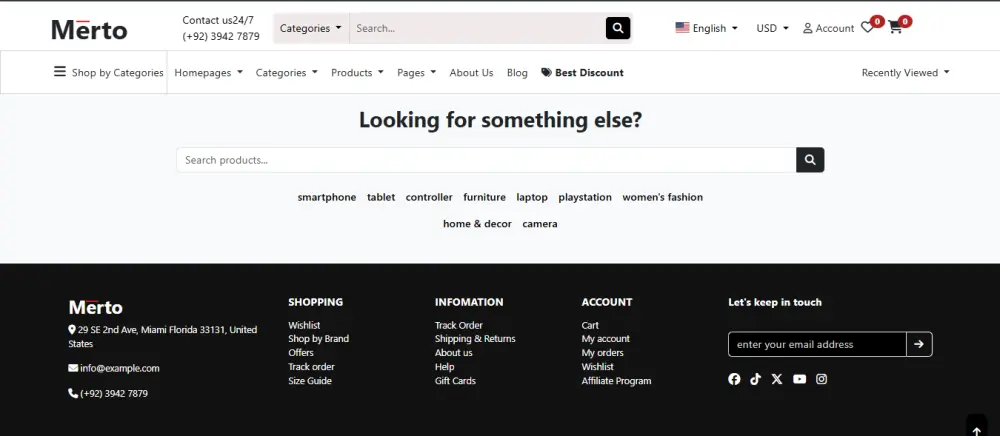Select the laptop keyword tag
1000x436 pixels.
point(532,198)
